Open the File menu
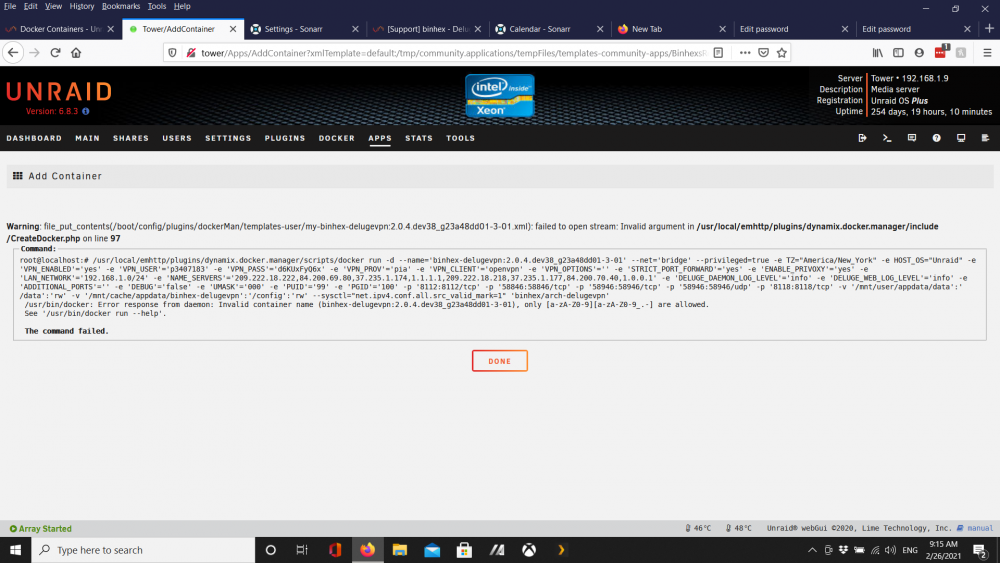Image resolution: width=1000 pixels, height=563 pixels. pyautogui.click(x=10, y=6)
